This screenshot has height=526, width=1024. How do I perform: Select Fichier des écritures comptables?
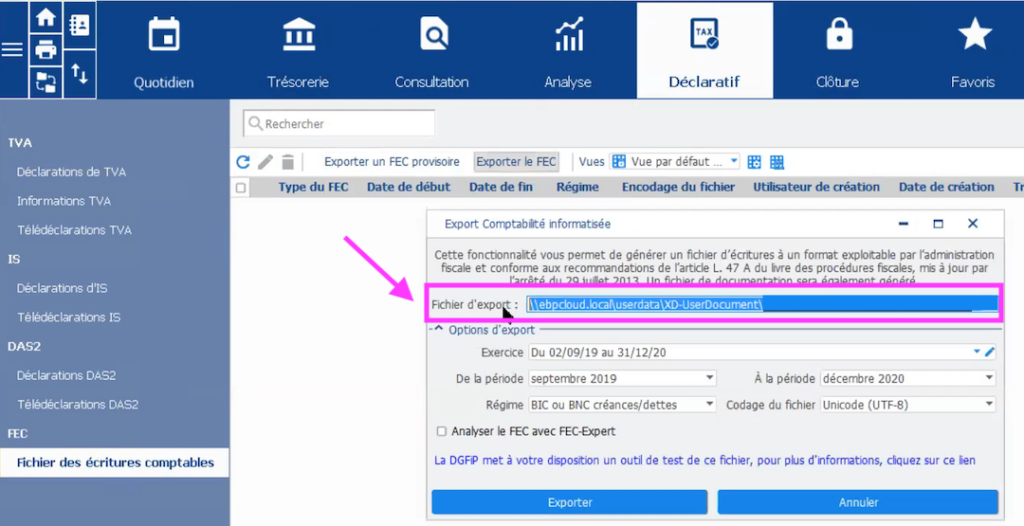click(115, 463)
